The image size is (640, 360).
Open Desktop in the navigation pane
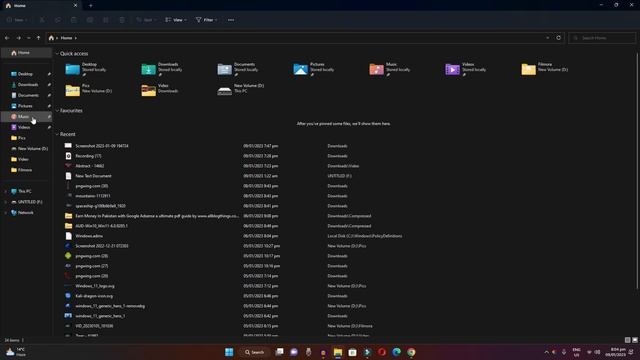[25, 74]
